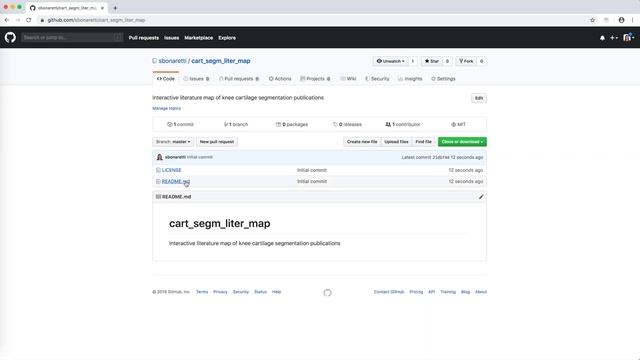640x360 pixels.
Task: Open Marketplace in the top nav
Action: click(x=198, y=38)
